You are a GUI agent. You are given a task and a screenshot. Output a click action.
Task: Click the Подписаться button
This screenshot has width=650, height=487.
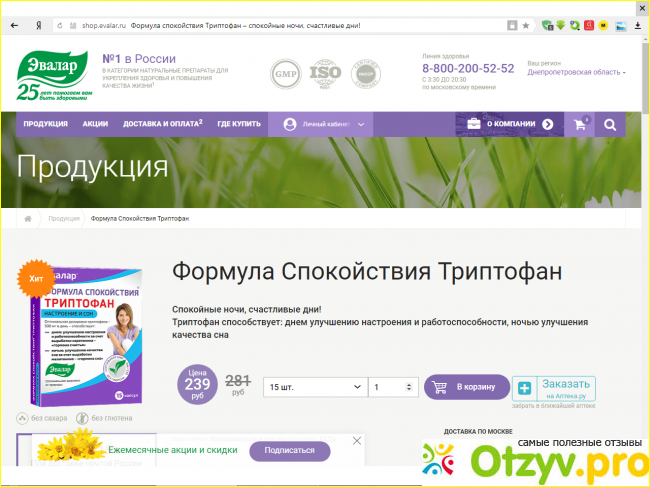coord(289,451)
